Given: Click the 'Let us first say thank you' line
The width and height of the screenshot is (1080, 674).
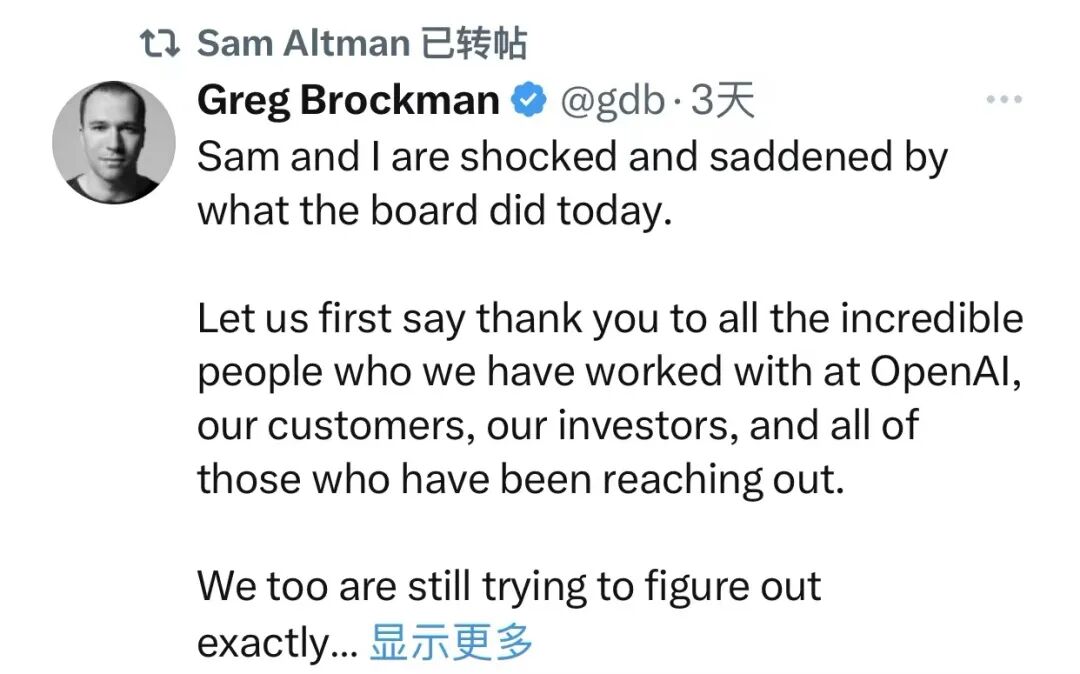Looking at the screenshot, I should click(x=610, y=319).
